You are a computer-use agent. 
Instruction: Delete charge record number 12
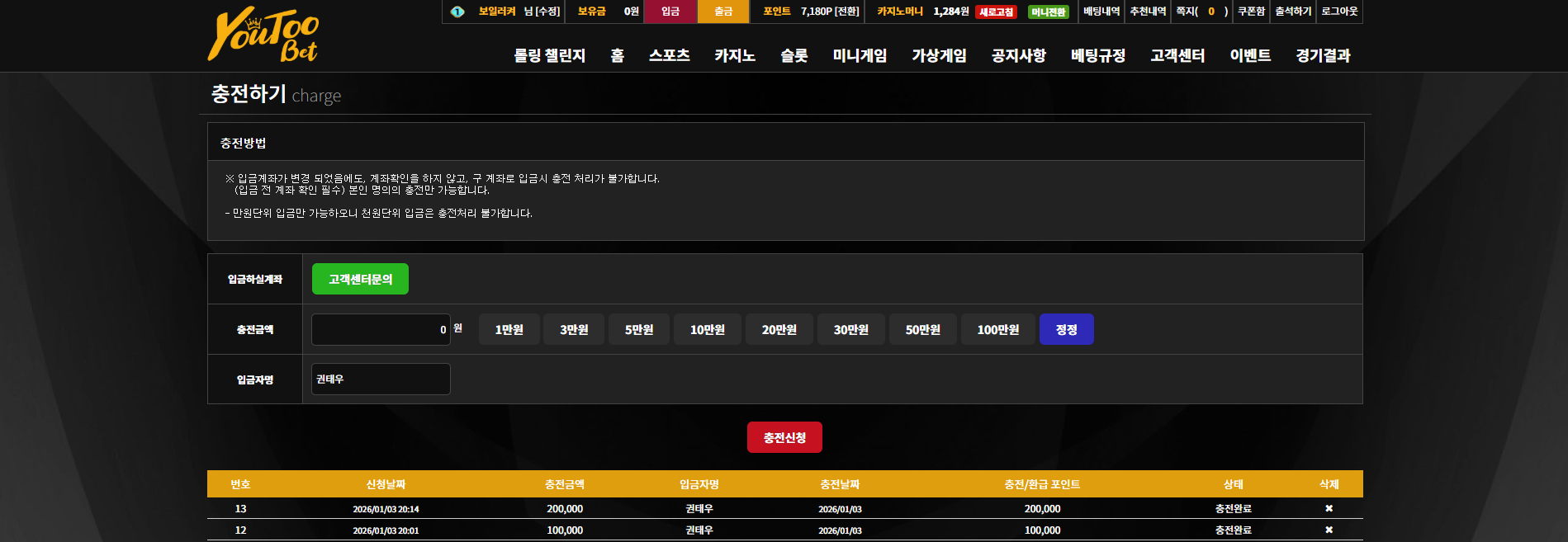pyautogui.click(x=1329, y=530)
